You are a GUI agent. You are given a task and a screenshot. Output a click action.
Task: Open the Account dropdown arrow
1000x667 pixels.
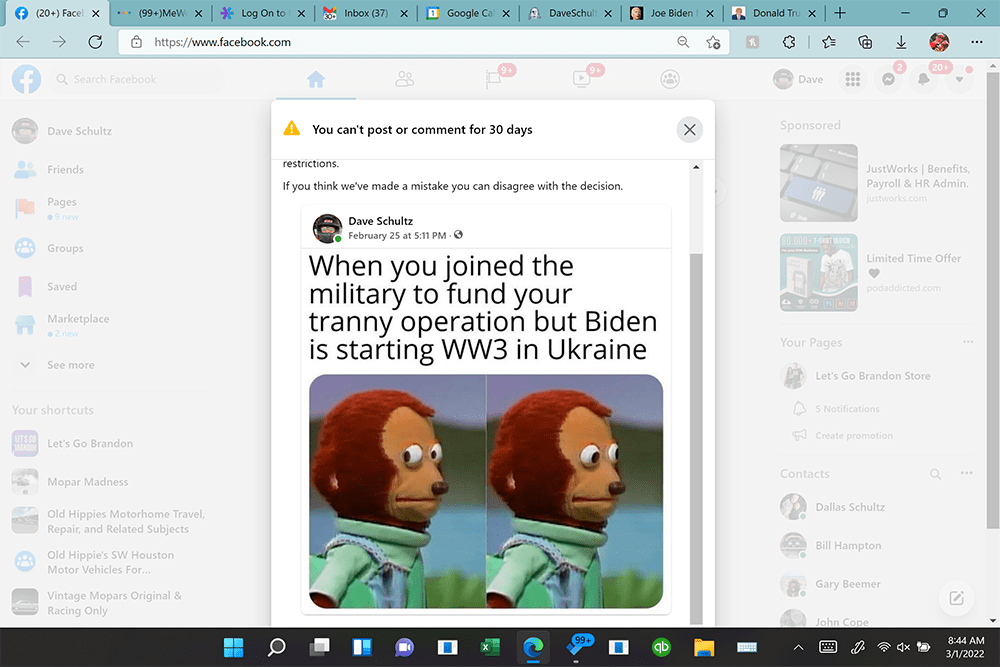(959, 79)
